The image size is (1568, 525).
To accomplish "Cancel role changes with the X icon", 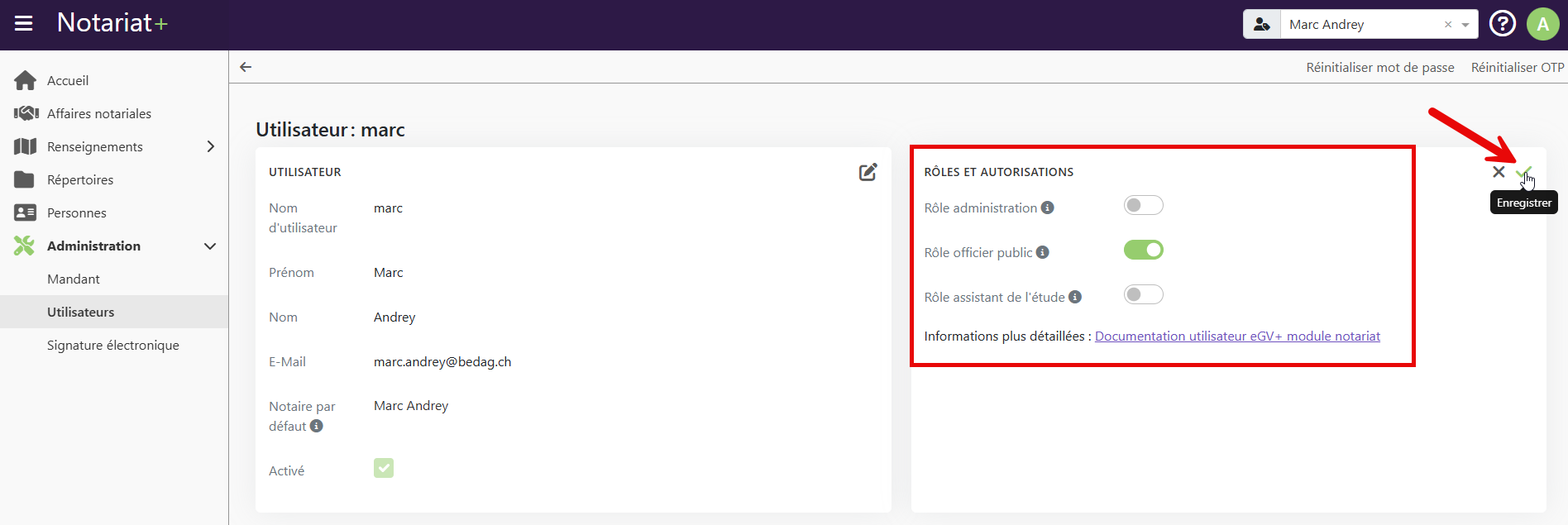I will (x=1499, y=172).
